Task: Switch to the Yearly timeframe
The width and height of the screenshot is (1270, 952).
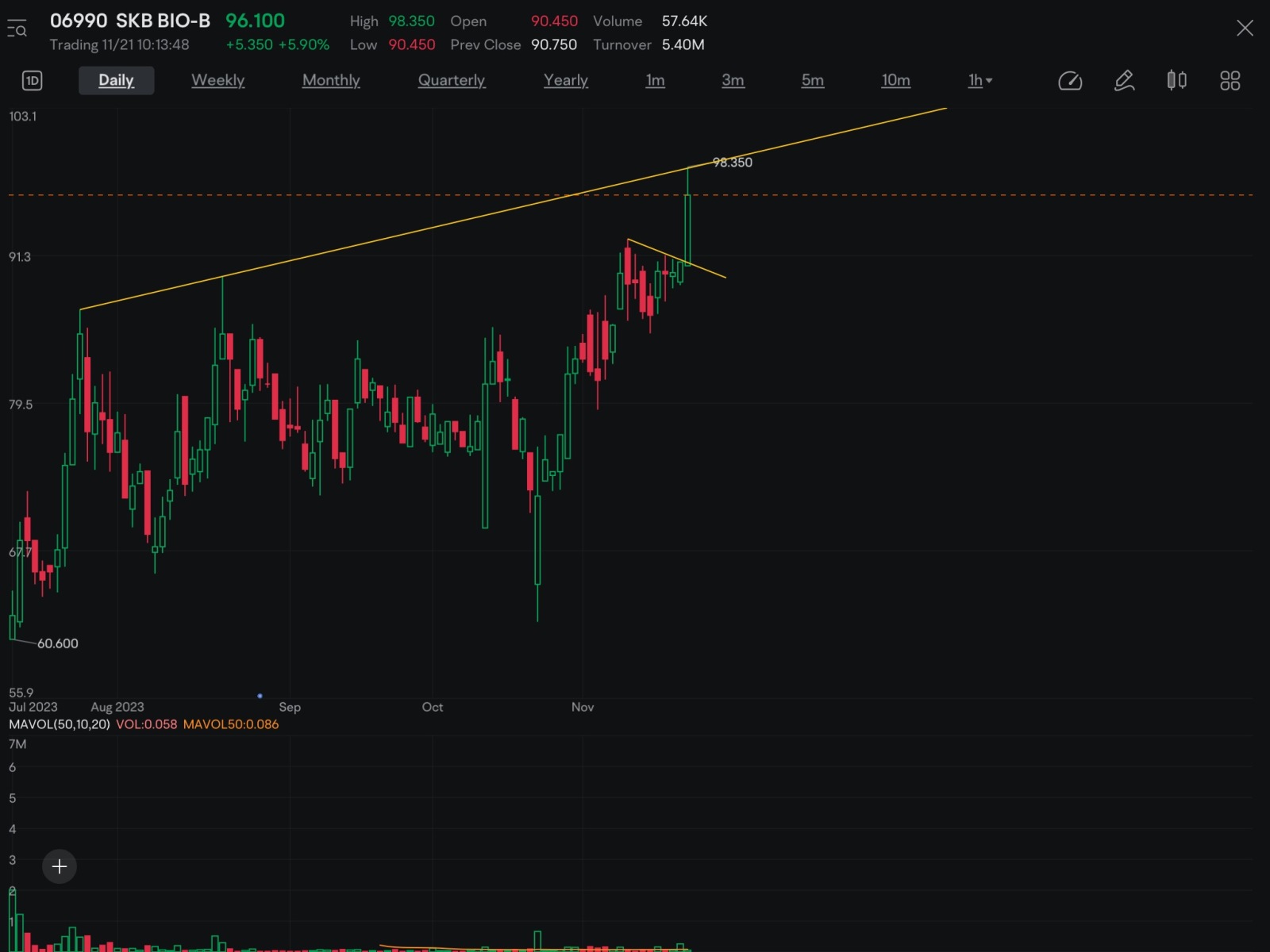Action: (x=566, y=80)
